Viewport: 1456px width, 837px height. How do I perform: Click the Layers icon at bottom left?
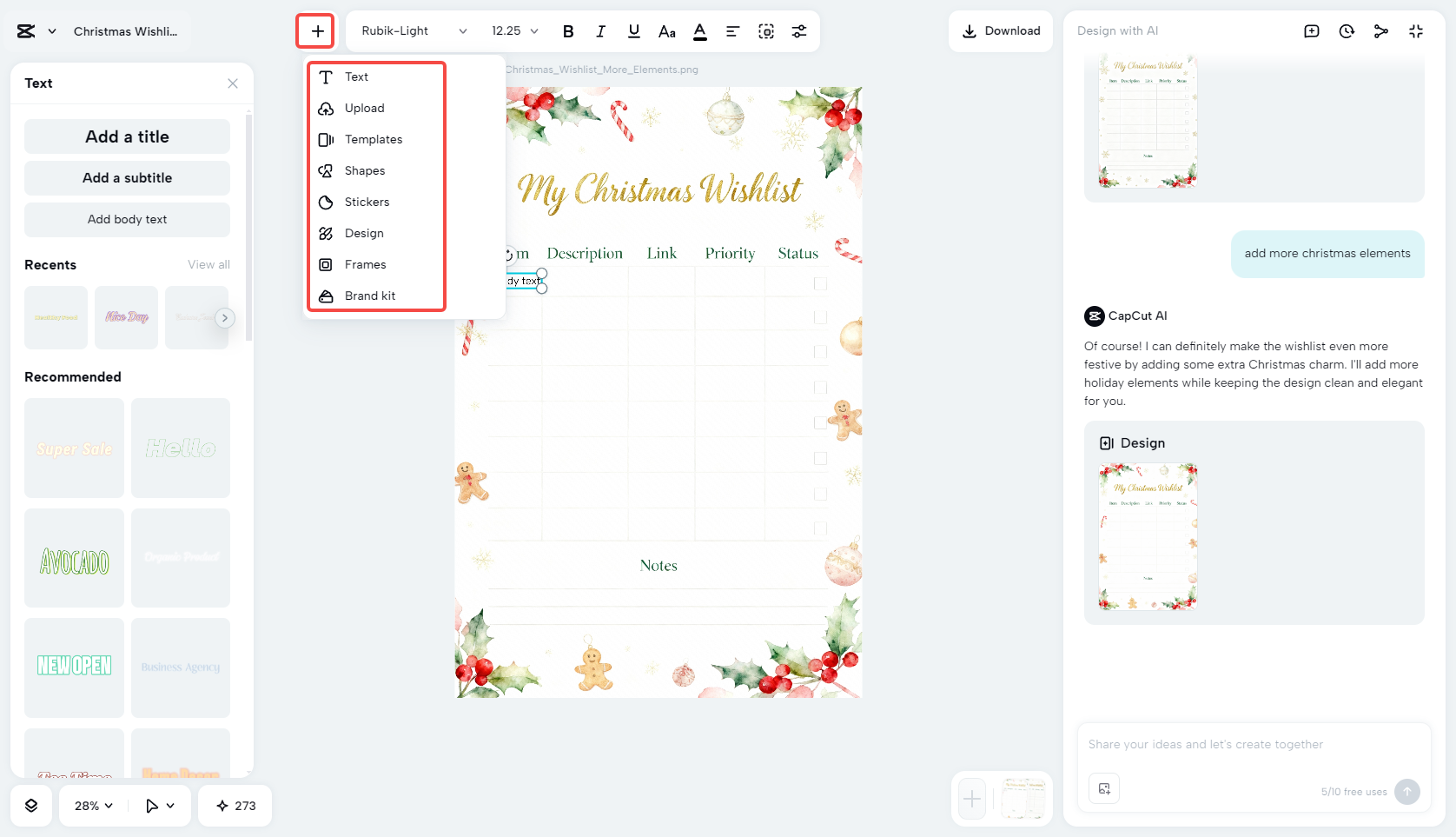[31, 806]
